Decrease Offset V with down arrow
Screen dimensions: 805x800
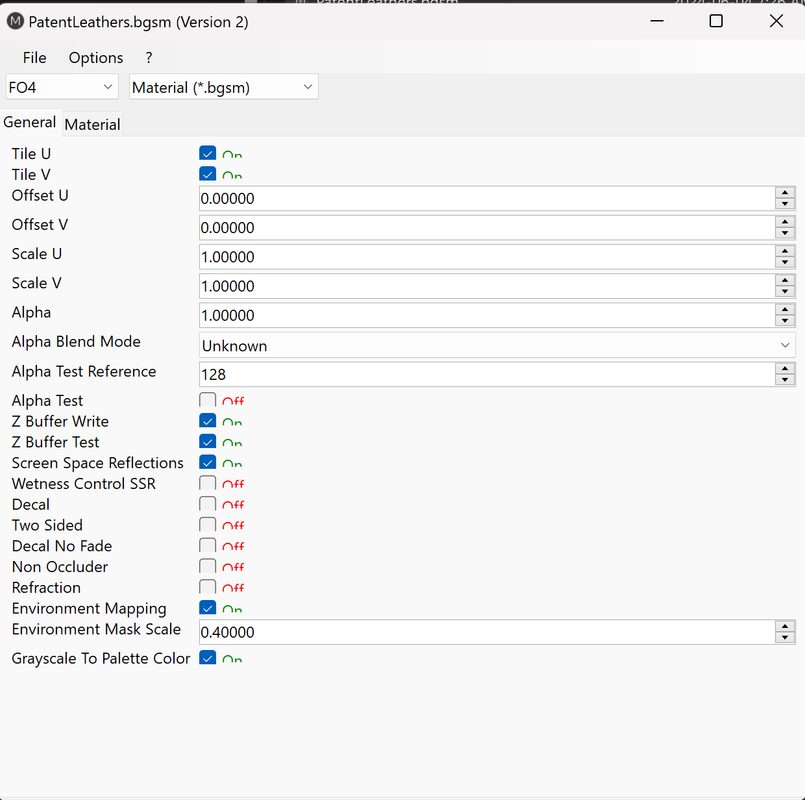[785, 233]
